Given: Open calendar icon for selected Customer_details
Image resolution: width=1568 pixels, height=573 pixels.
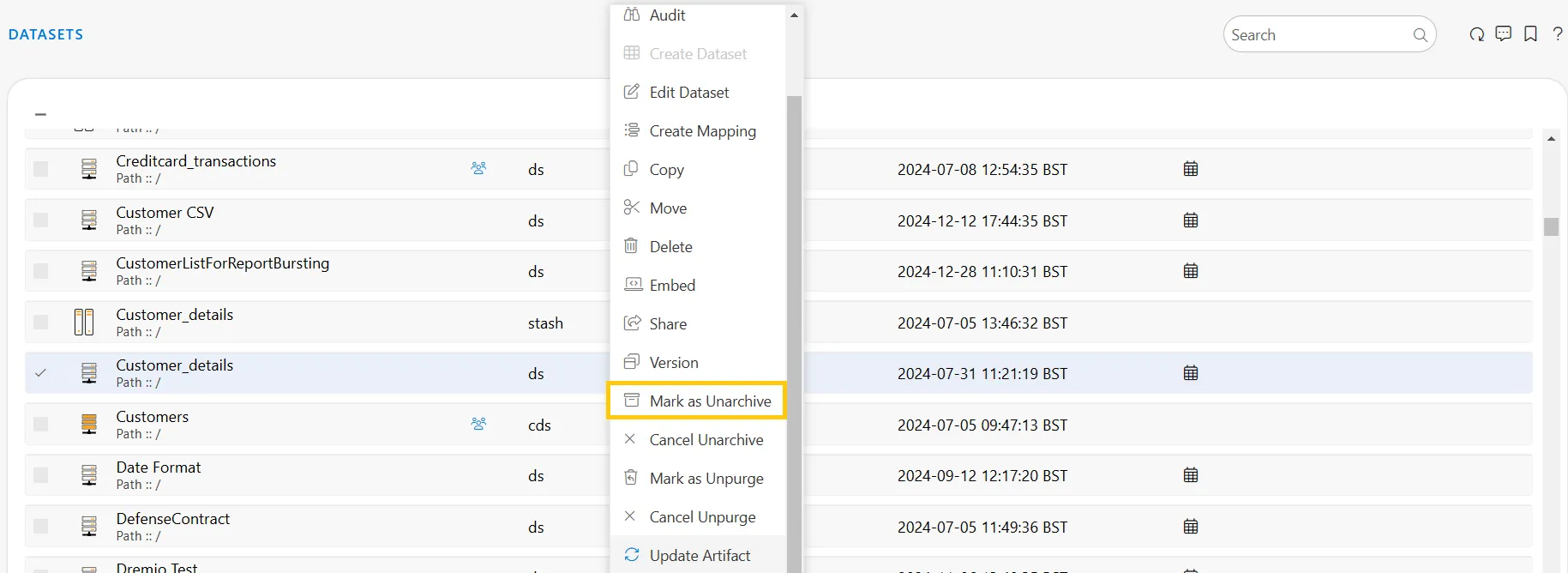Looking at the screenshot, I should 1191,373.
